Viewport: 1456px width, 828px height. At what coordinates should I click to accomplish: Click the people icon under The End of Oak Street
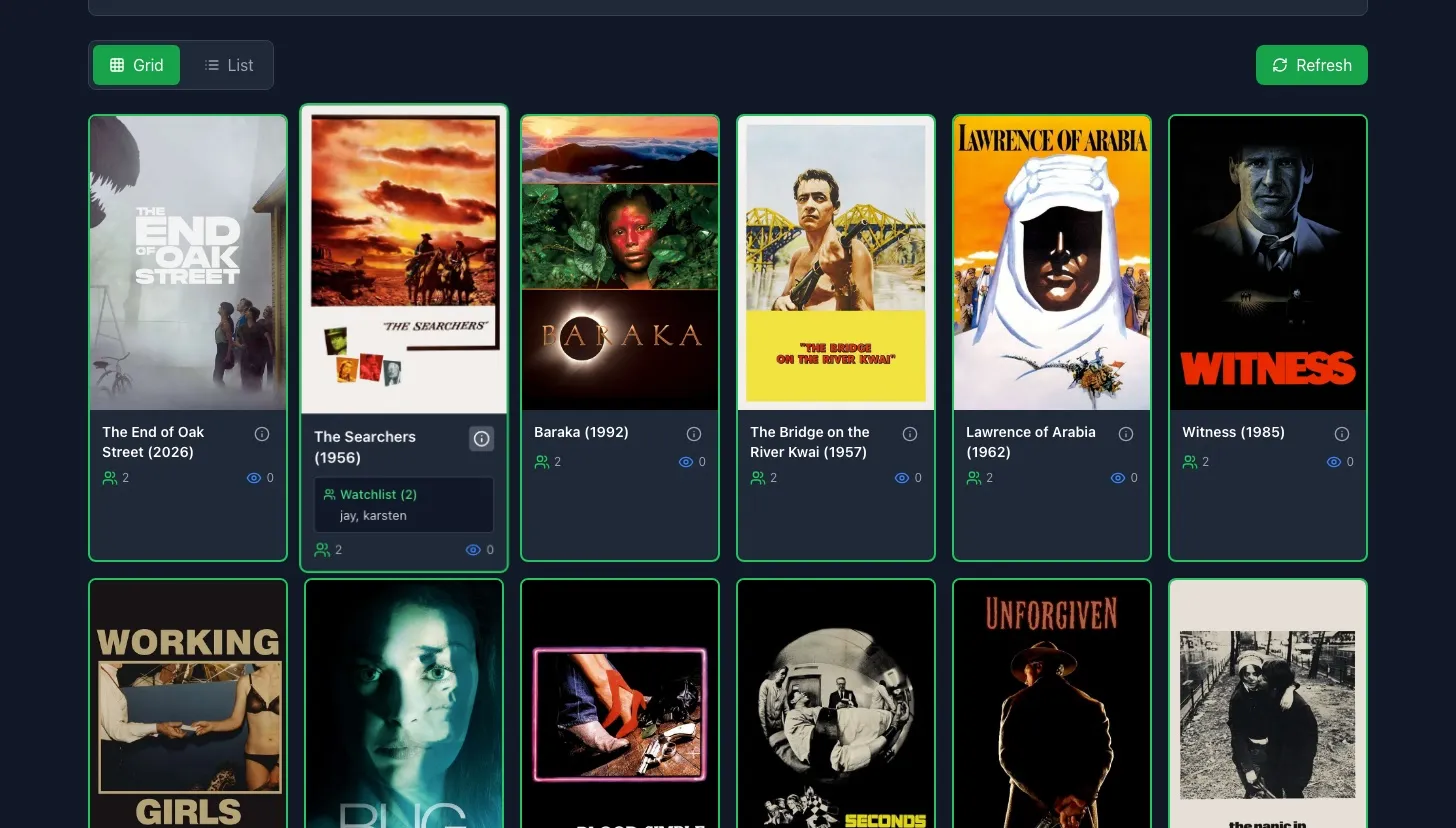tap(110, 478)
